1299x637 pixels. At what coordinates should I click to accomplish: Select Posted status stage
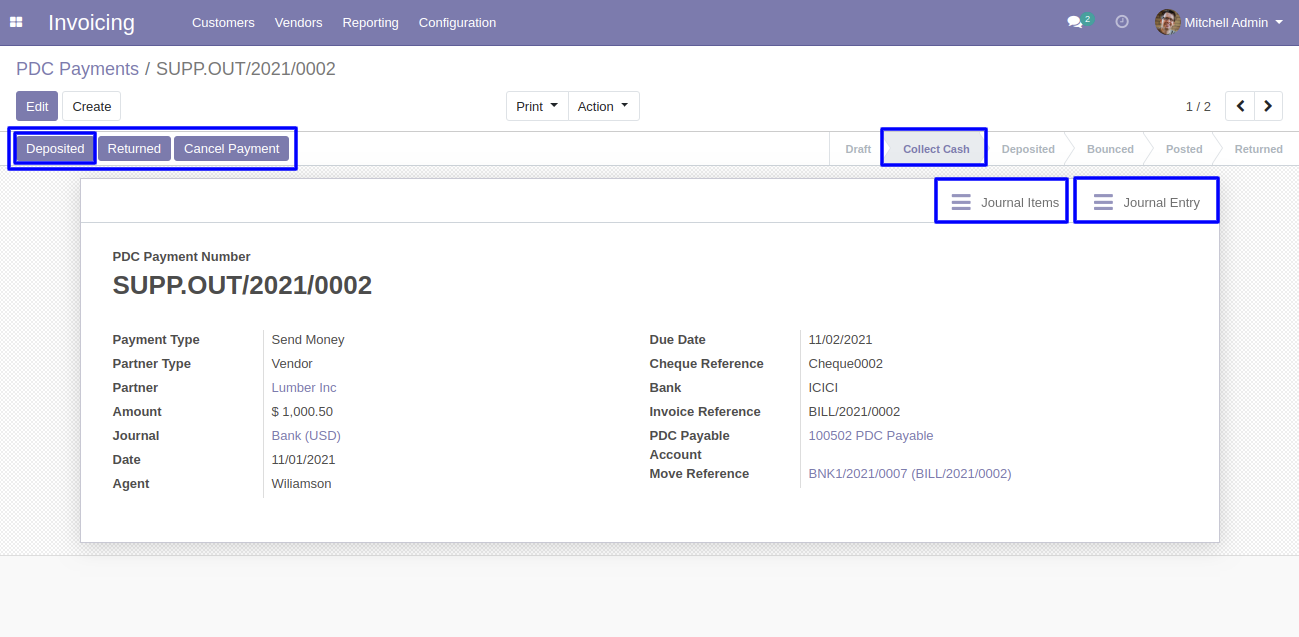tap(1184, 149)
